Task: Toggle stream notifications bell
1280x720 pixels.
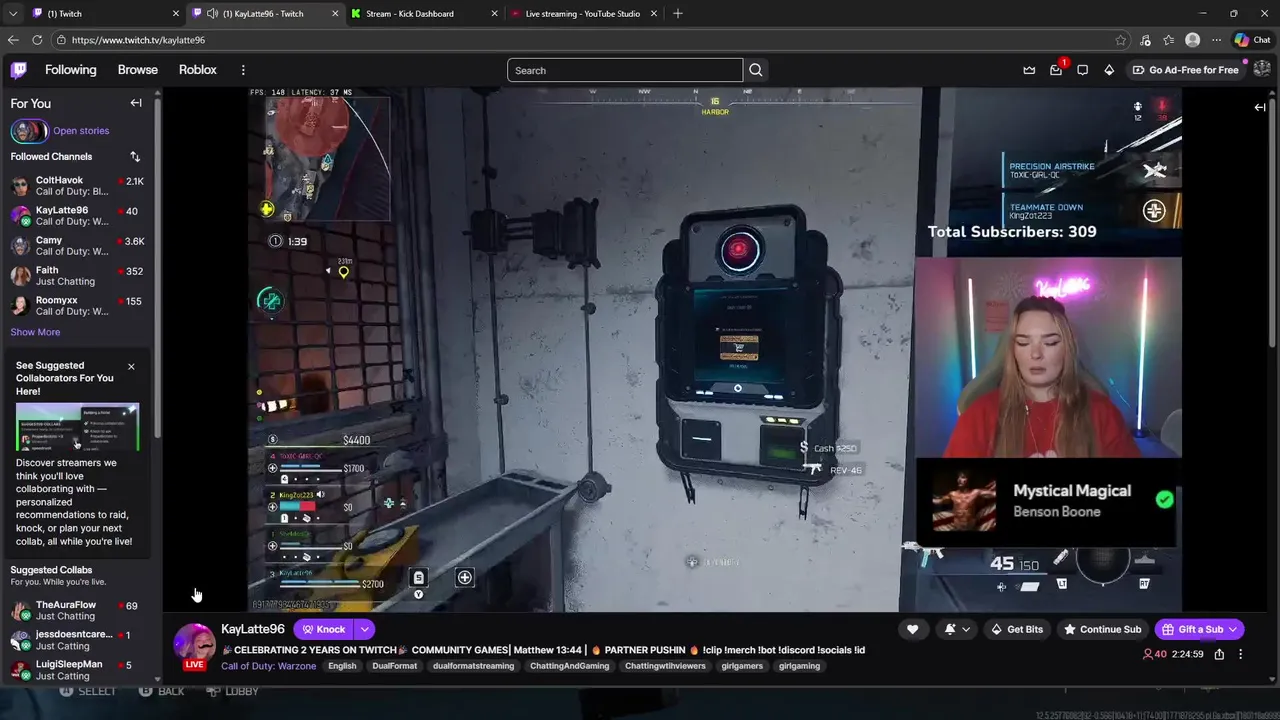Action: 950,629
